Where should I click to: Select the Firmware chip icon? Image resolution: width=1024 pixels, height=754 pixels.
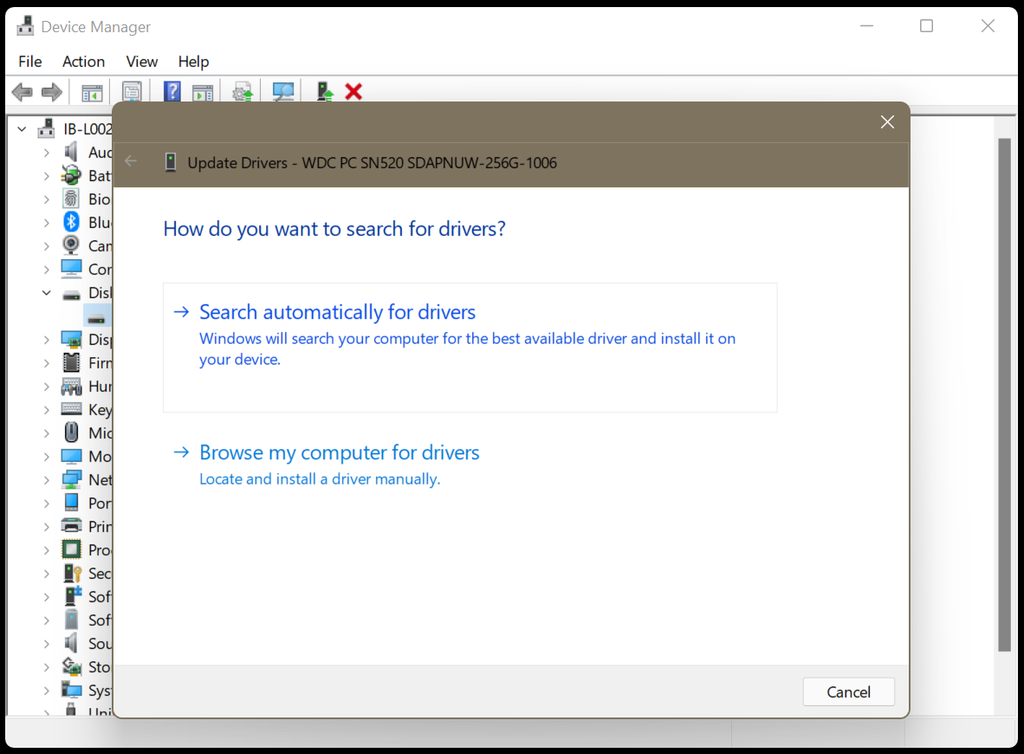coord(71,362)
